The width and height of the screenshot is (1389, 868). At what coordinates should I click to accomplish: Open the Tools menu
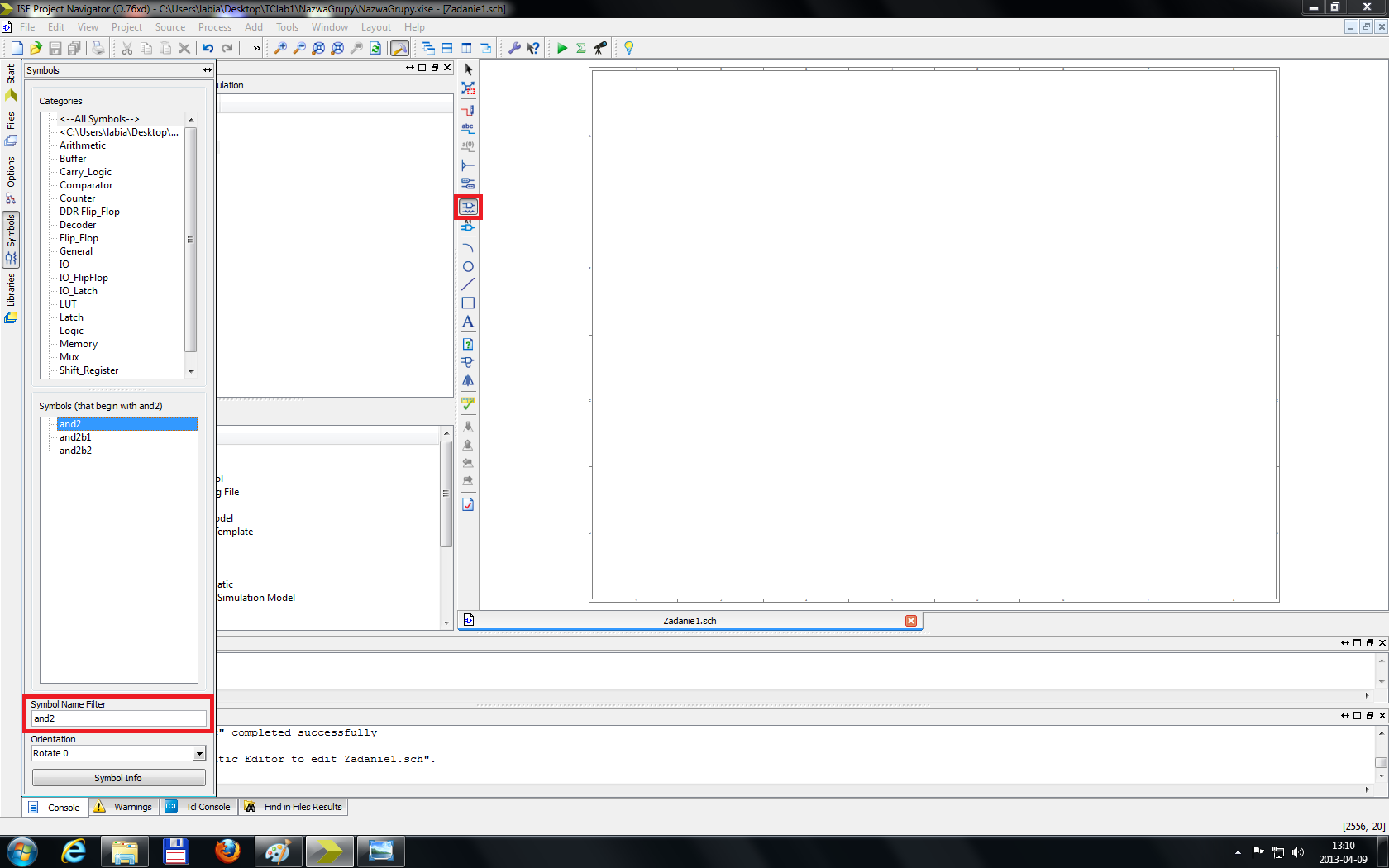click(x=287, y=27)
